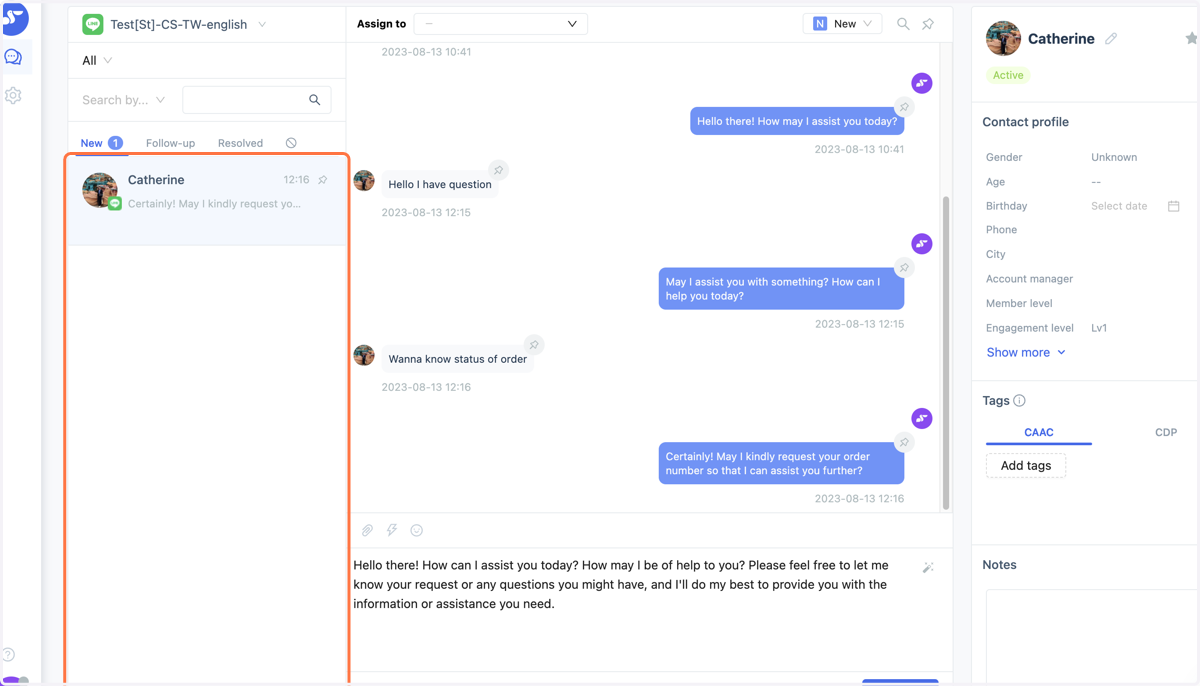Open the 'Search by...' dropdown
Screen dimensions: 1200x686
[x=124, y=100]
